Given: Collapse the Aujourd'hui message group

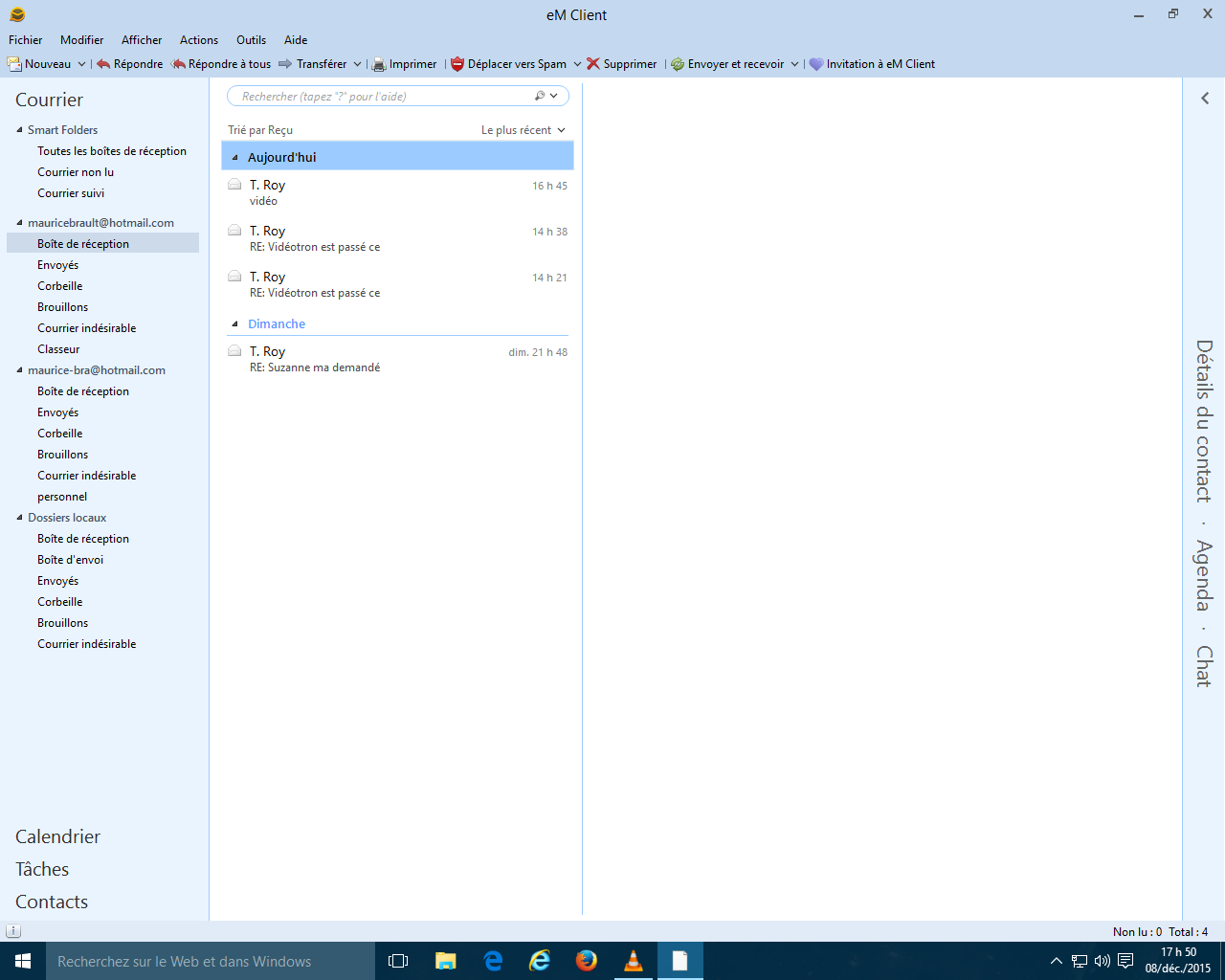Looking at the screenshot, I should click(x=235, y=157).
